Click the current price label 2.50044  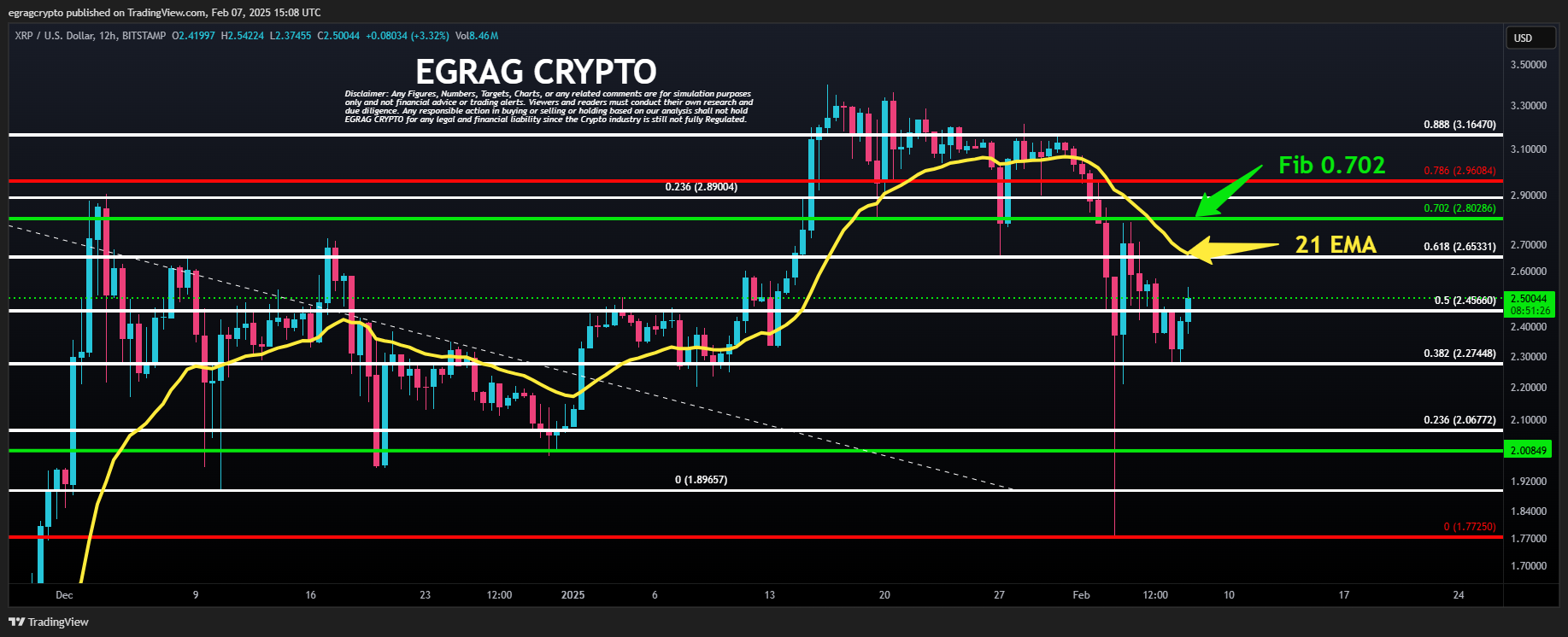1529,299
